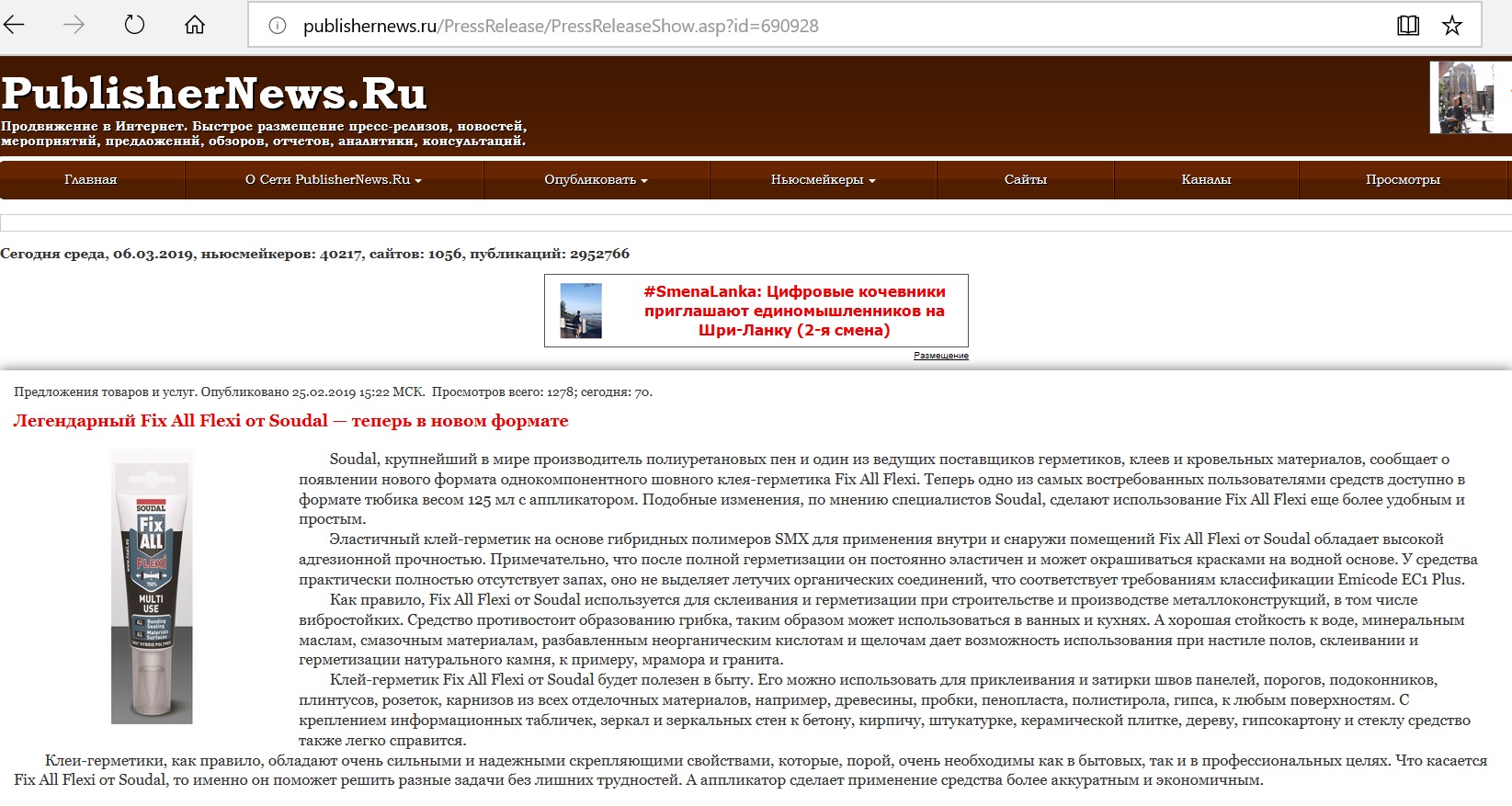Click the Продвижение в Интернет tagline text

(264, 133)
